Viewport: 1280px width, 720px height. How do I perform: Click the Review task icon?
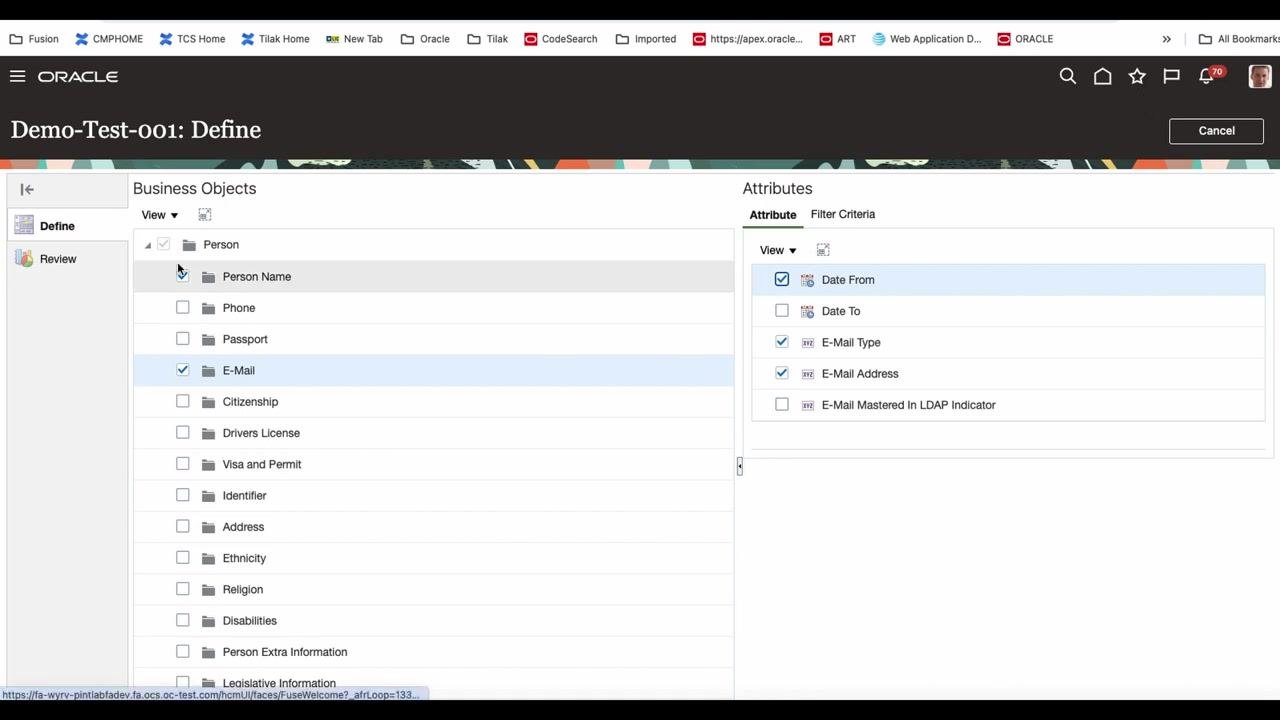click(x=24, y=259)
